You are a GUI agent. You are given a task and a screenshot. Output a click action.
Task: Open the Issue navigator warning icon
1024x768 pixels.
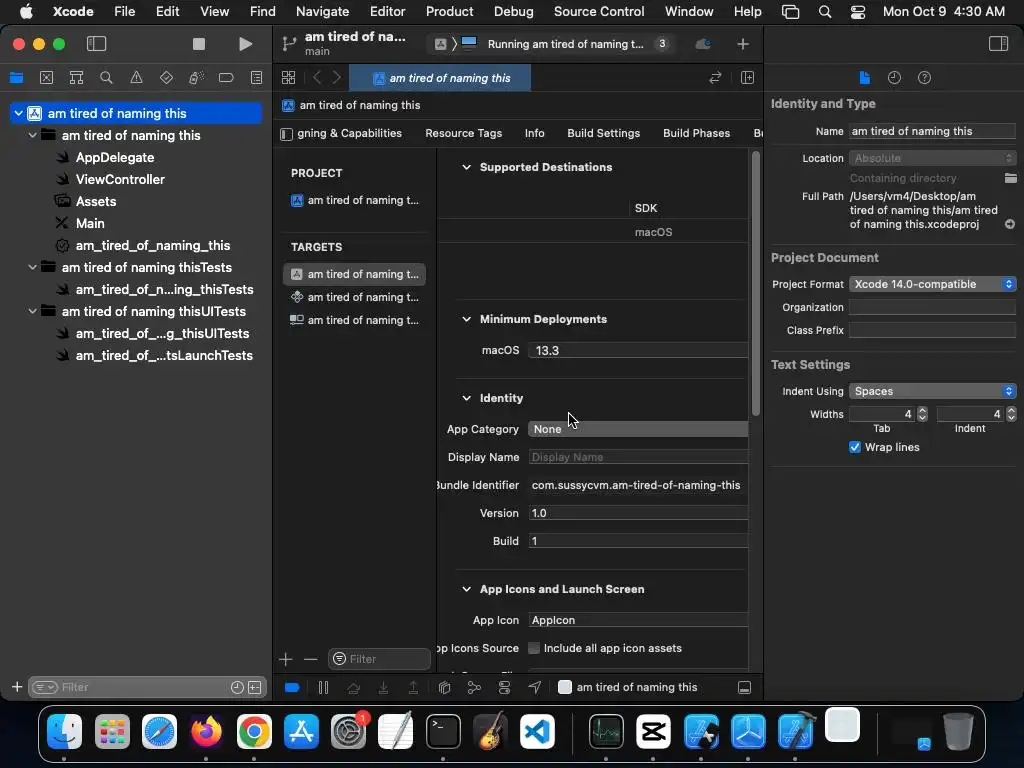[x=136, y=78]
